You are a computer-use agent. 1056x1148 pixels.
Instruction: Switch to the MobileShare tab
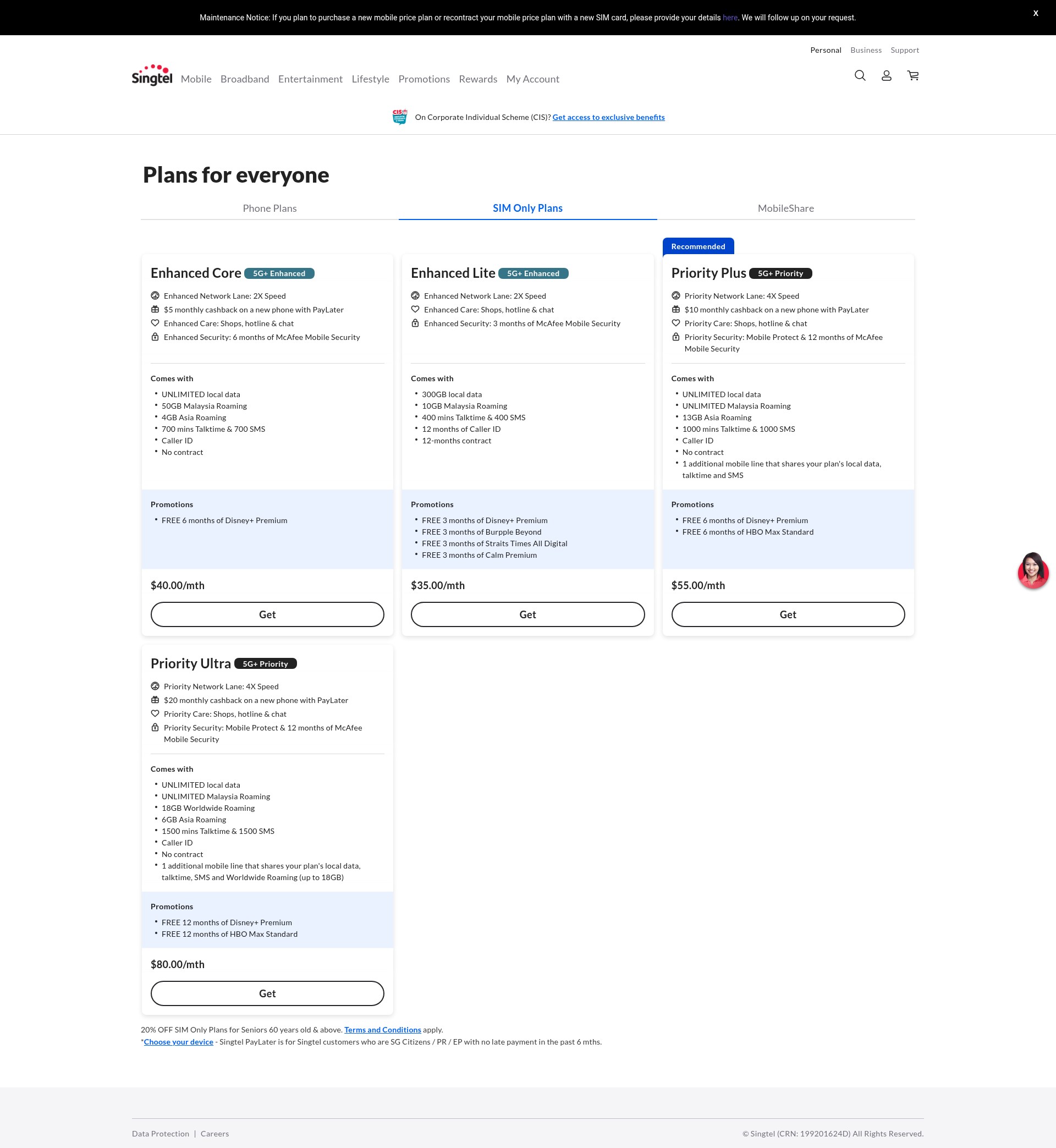(786, 208)
